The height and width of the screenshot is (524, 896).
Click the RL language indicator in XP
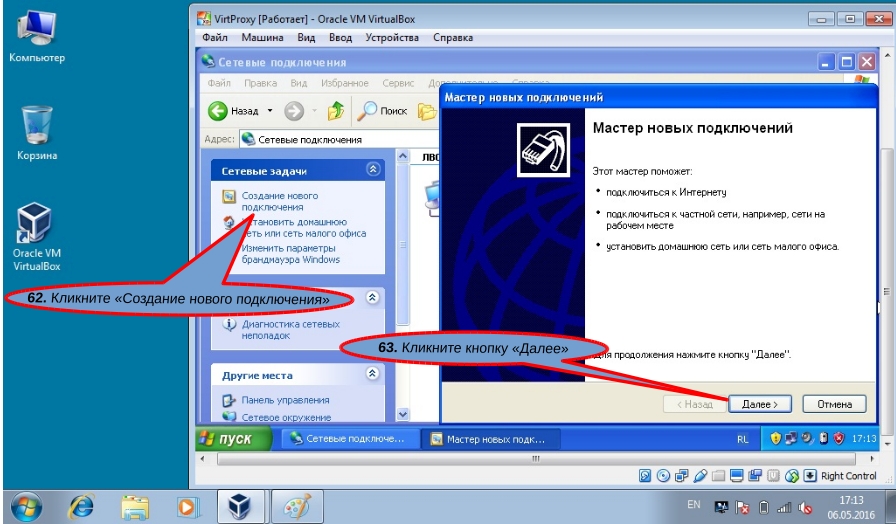(742, 439)
